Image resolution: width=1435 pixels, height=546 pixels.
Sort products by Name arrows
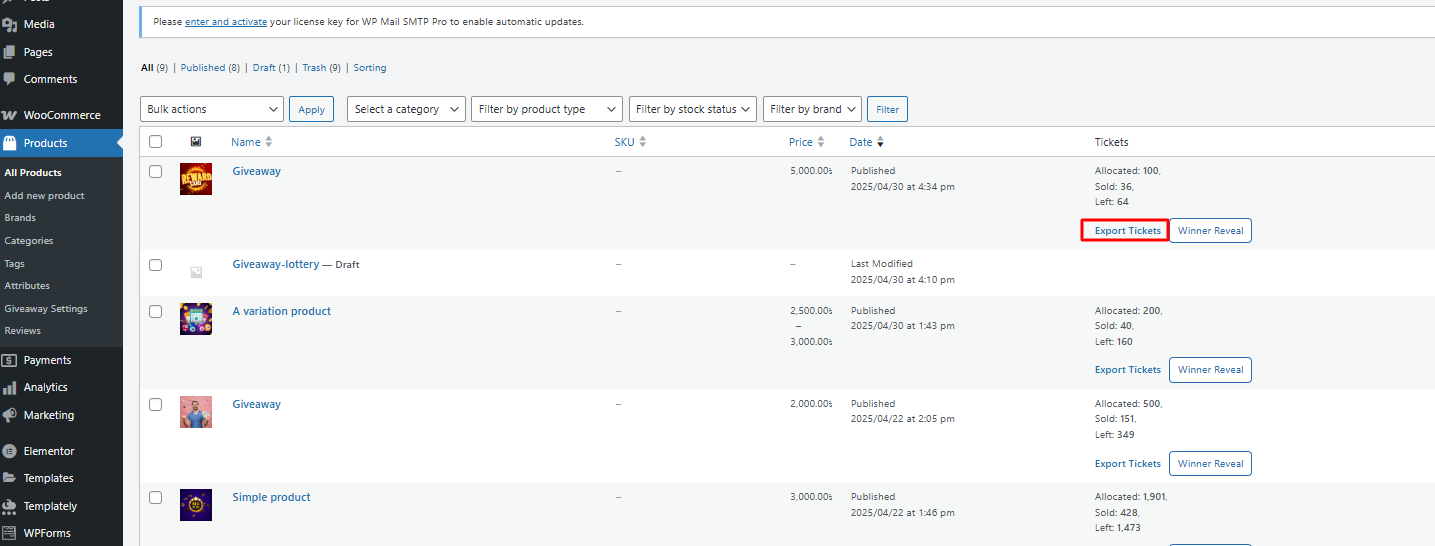pyautogui.click(x=268, y=142)
